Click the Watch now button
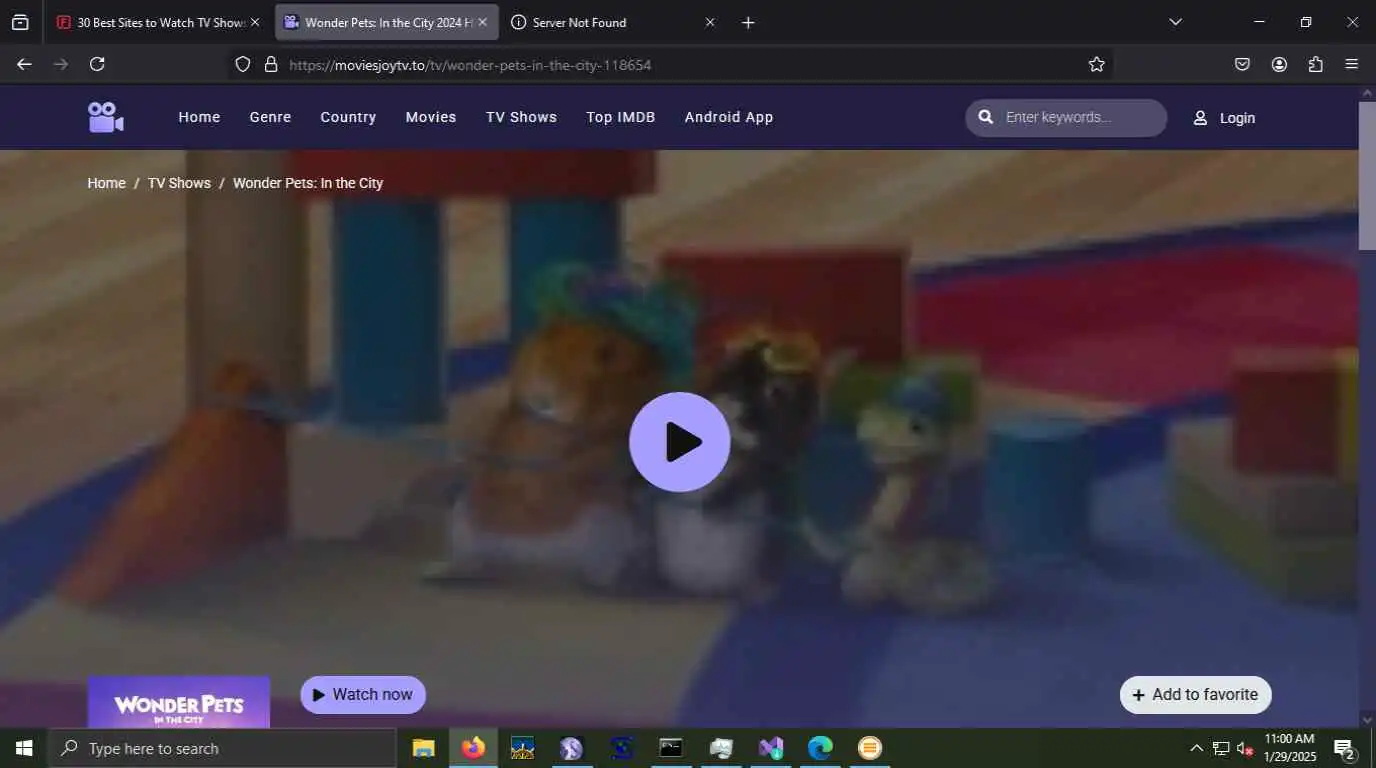 363,695
